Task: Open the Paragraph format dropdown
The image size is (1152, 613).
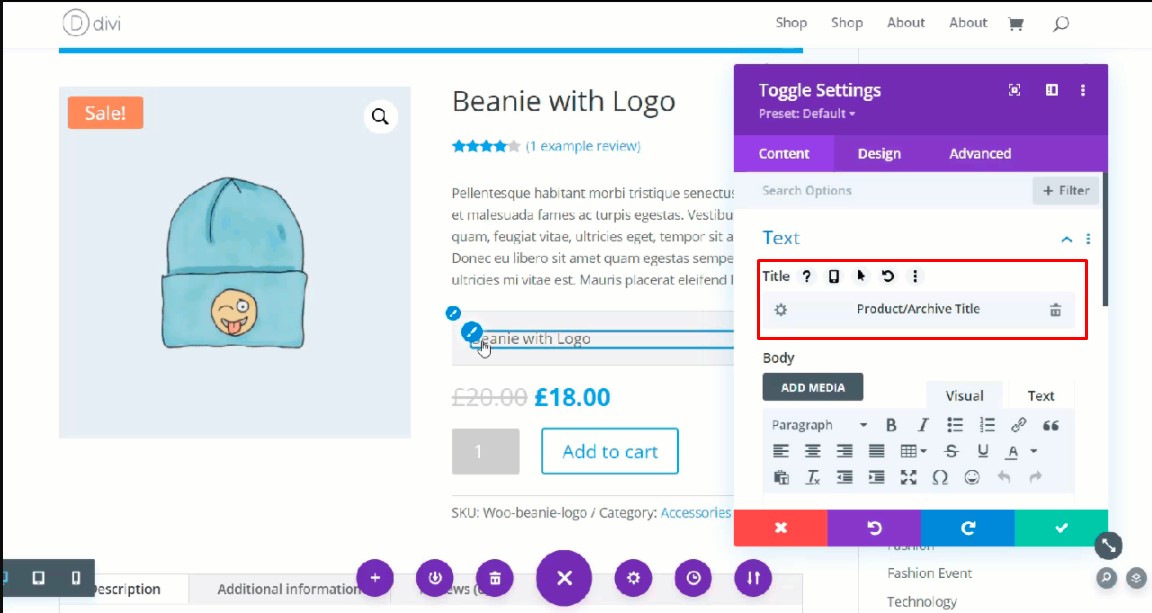Action: pos(816,425)
